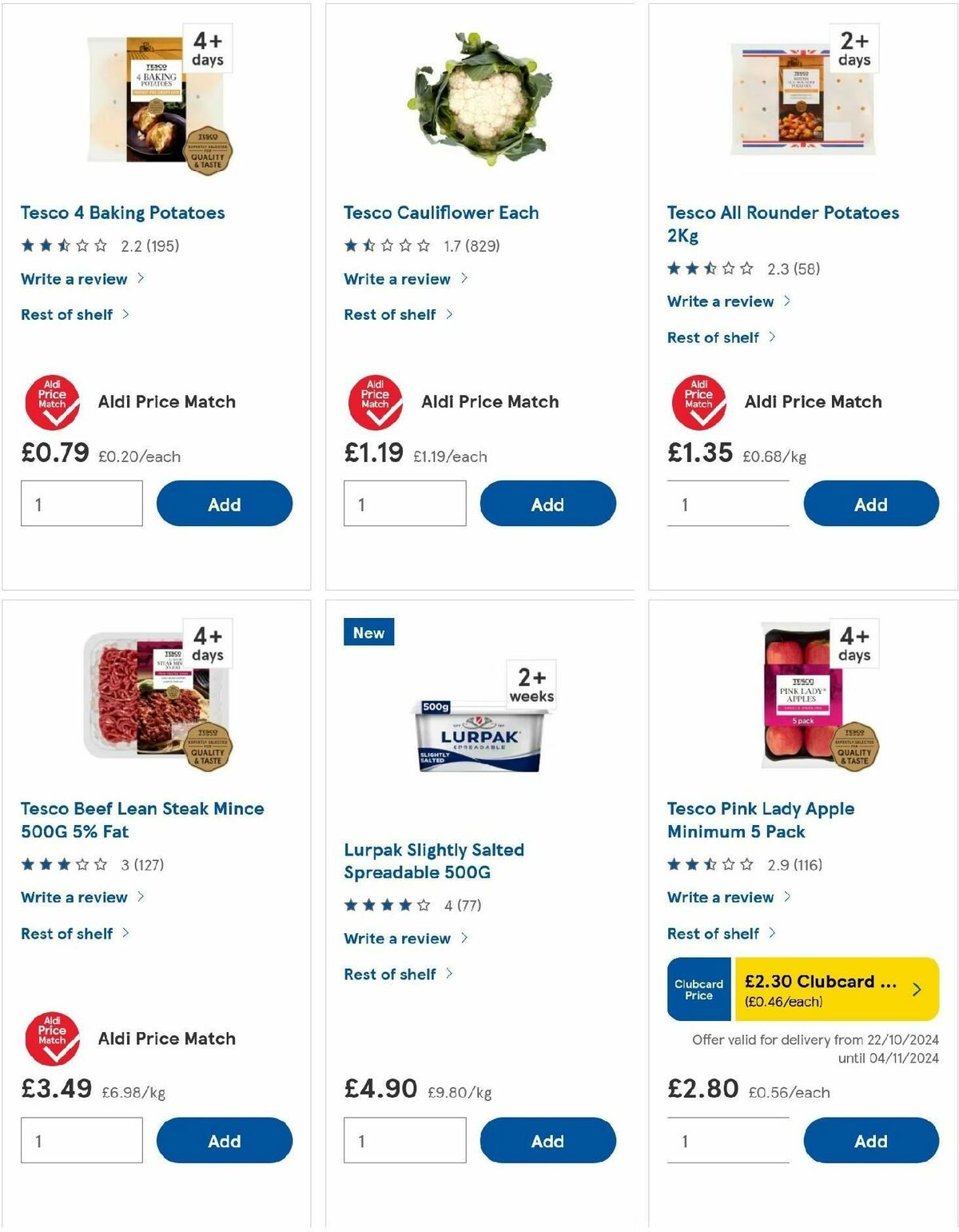Add Tesco Cauliflower to basket

[x=547, y=504]
